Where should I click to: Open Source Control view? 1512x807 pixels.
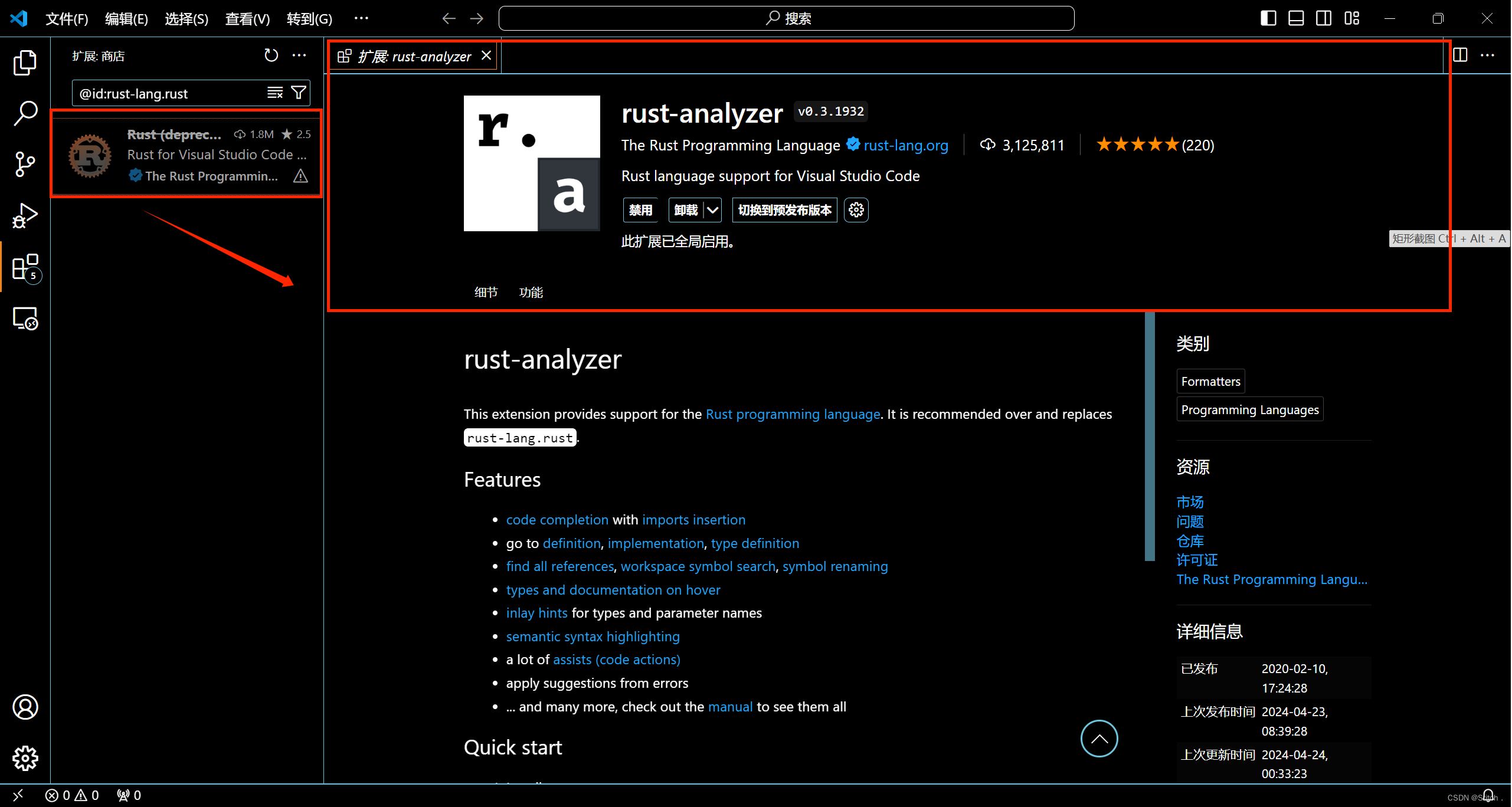25,164
